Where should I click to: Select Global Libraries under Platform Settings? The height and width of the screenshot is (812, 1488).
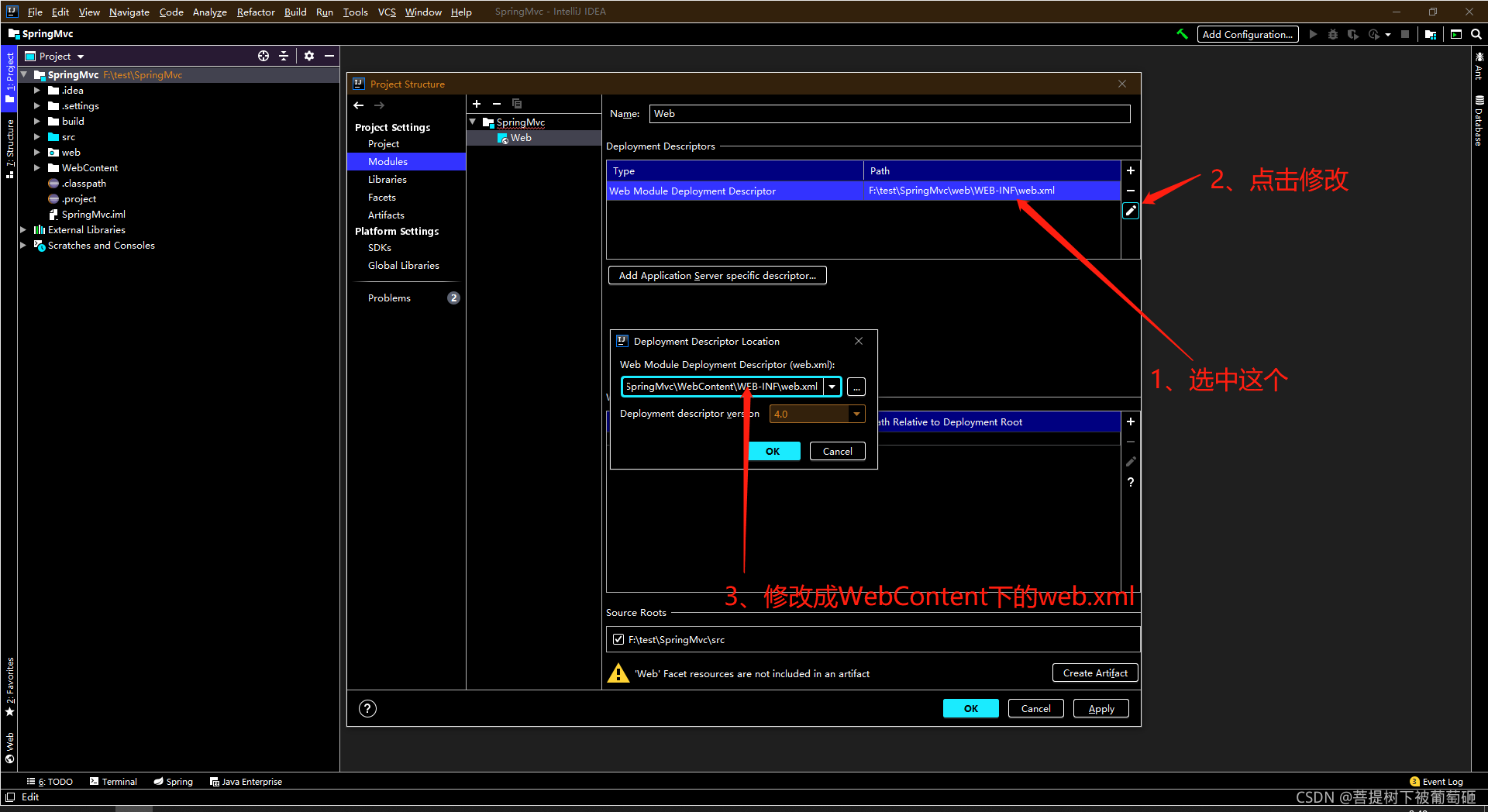click(403, 266)
